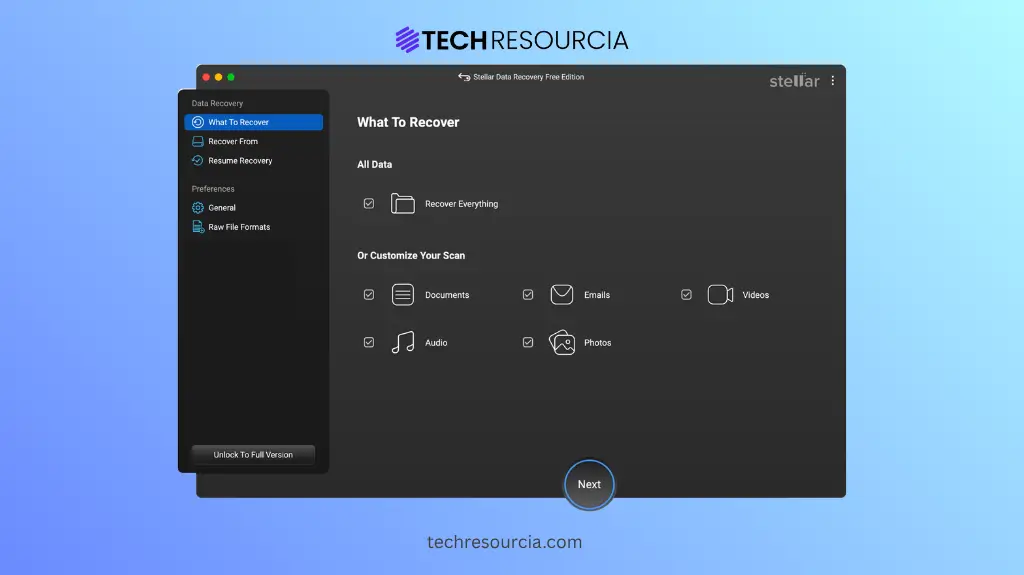Viewport: 1024px width, 575px height.
Task: Minimize window with yellow button
Action: pos(219,77)
